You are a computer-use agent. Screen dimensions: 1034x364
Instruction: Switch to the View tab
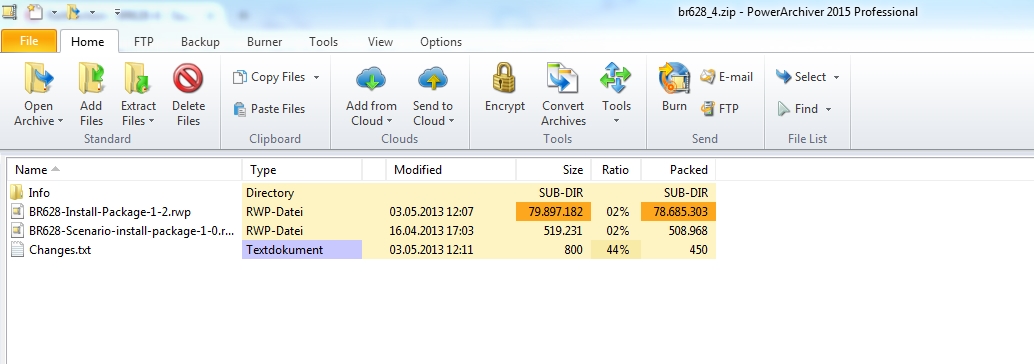pyautogui.click(x=380, y=42)
